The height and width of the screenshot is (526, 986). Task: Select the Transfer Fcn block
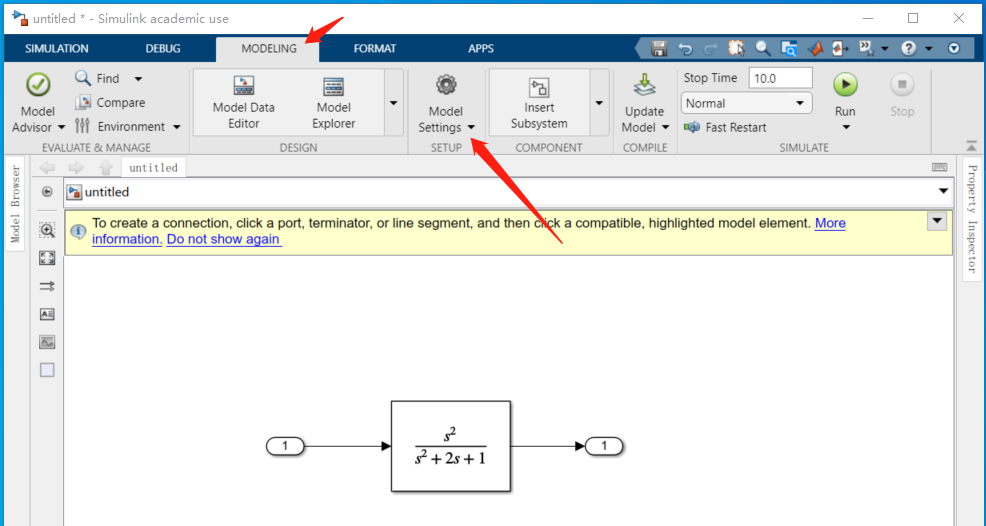[x=451, y=446]
